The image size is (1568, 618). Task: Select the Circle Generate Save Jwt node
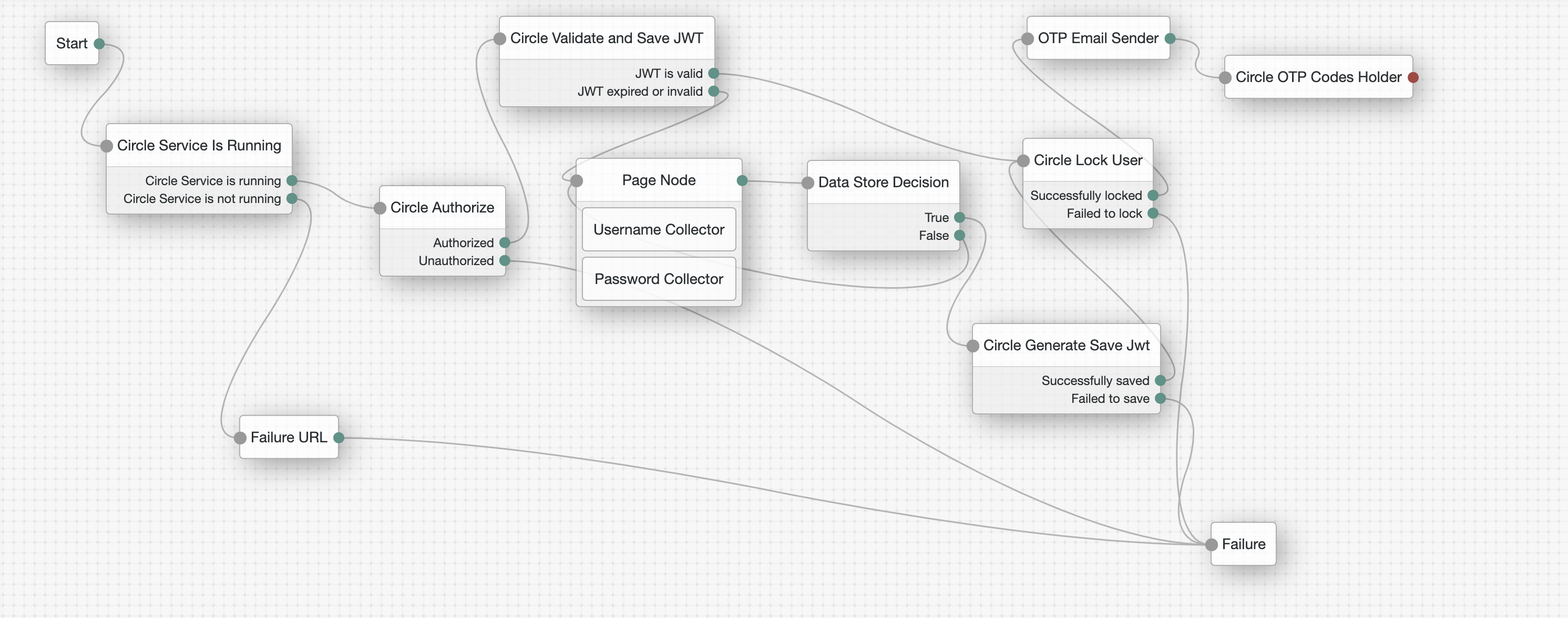pos(1066,345)
